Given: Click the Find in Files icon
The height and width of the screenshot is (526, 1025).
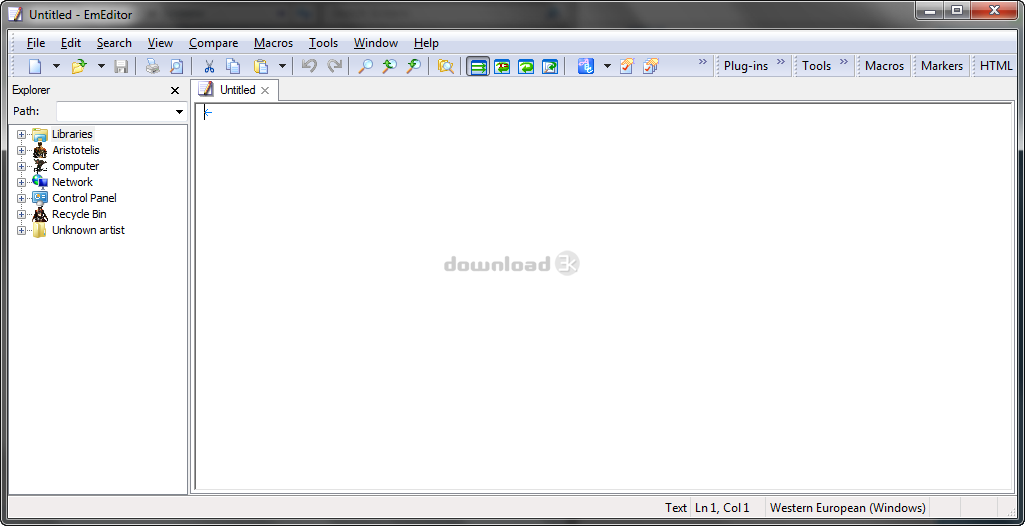Looking at the screenshot, I should pyautogui.click(x=446, y=66).
